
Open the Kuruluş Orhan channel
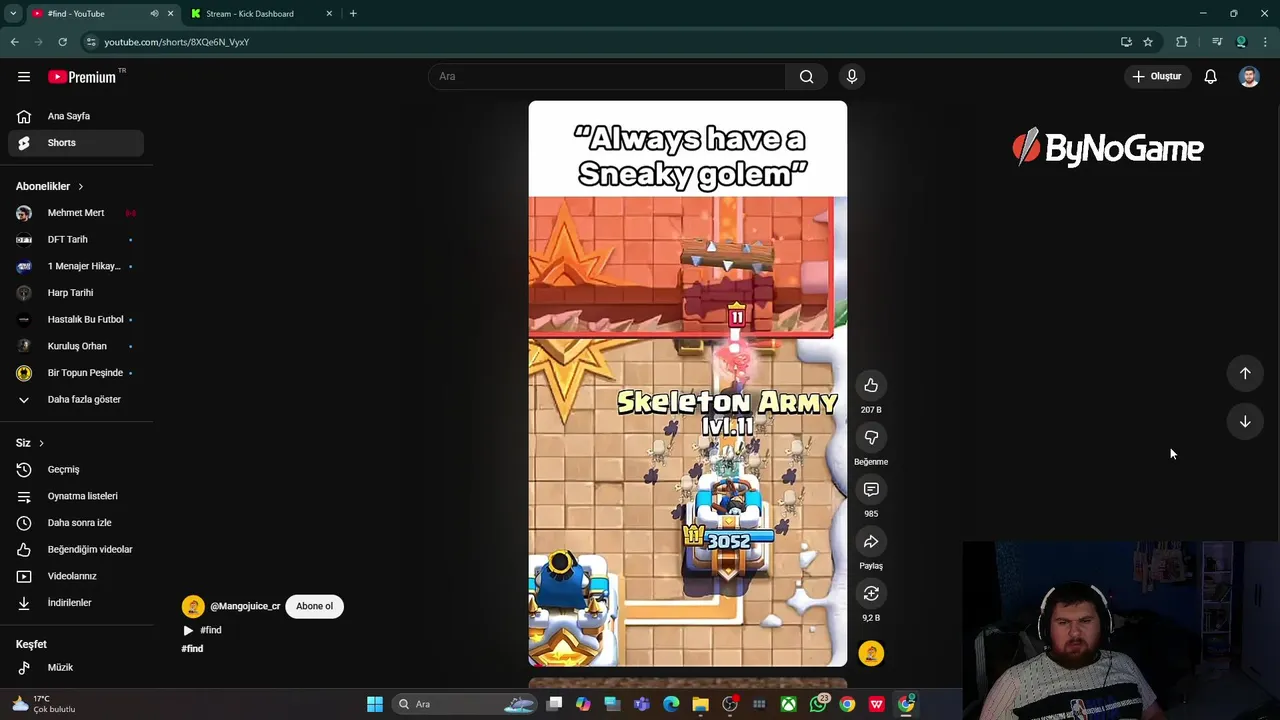(x=76, y=346)
